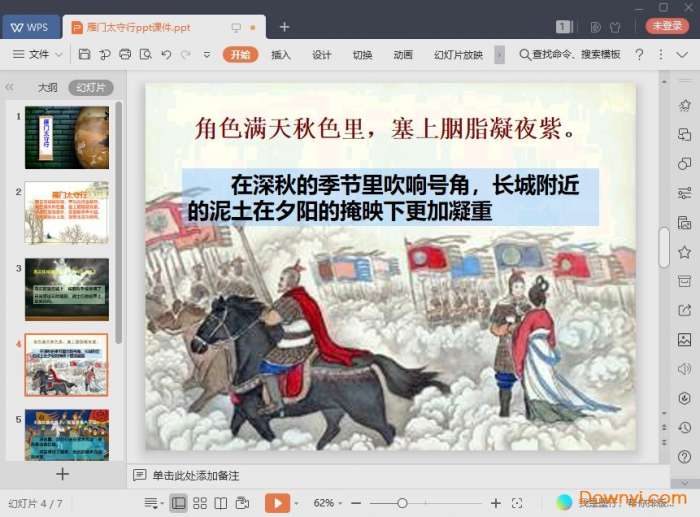Open the sidebar settings sliders icon
Screen dimensions: 700x517
coord(684,193)
